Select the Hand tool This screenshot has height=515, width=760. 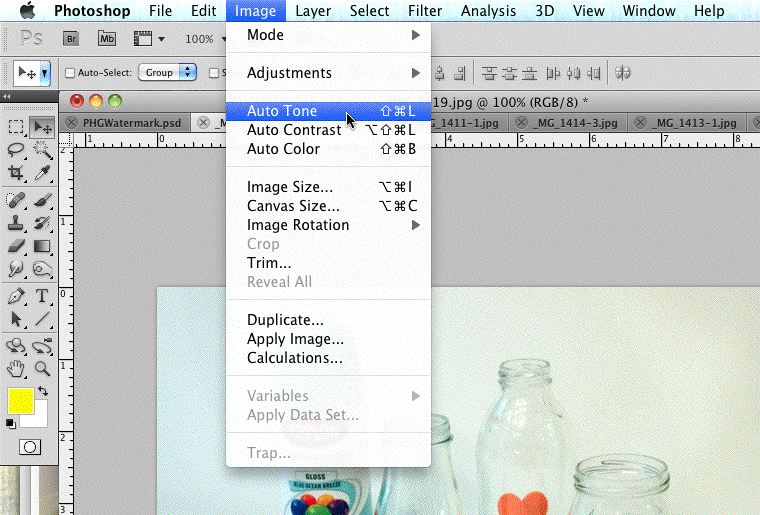pos(16,369)
